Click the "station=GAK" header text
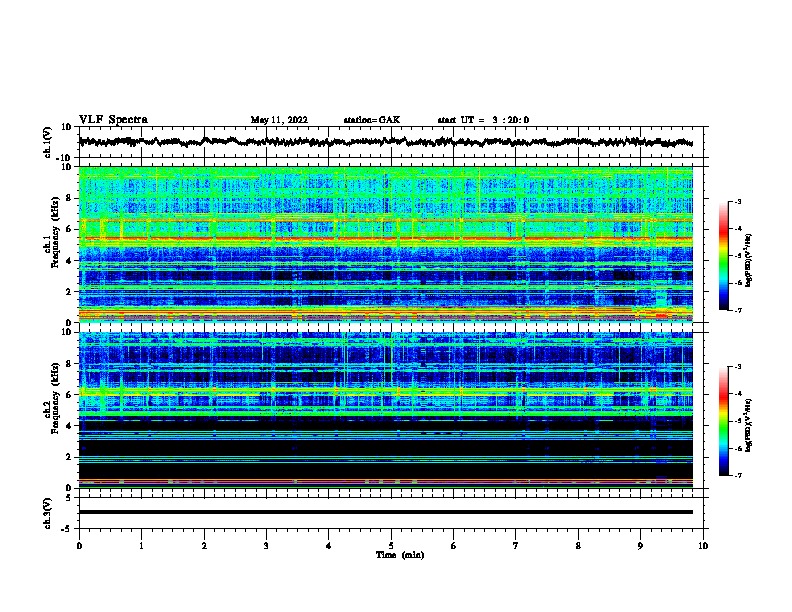Image resolution: width=792 pixels, height=612 pixels. tap(372, 120)
